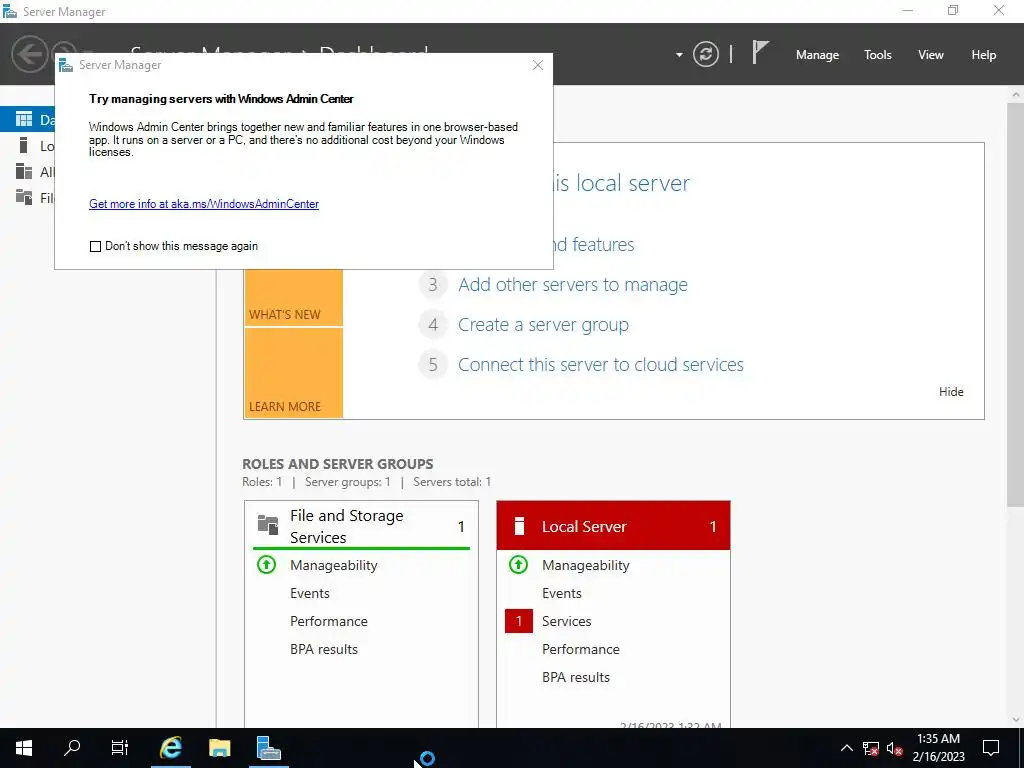Launch Internet Explorer from taskbar
The image size is (1024, 768).
170,748
